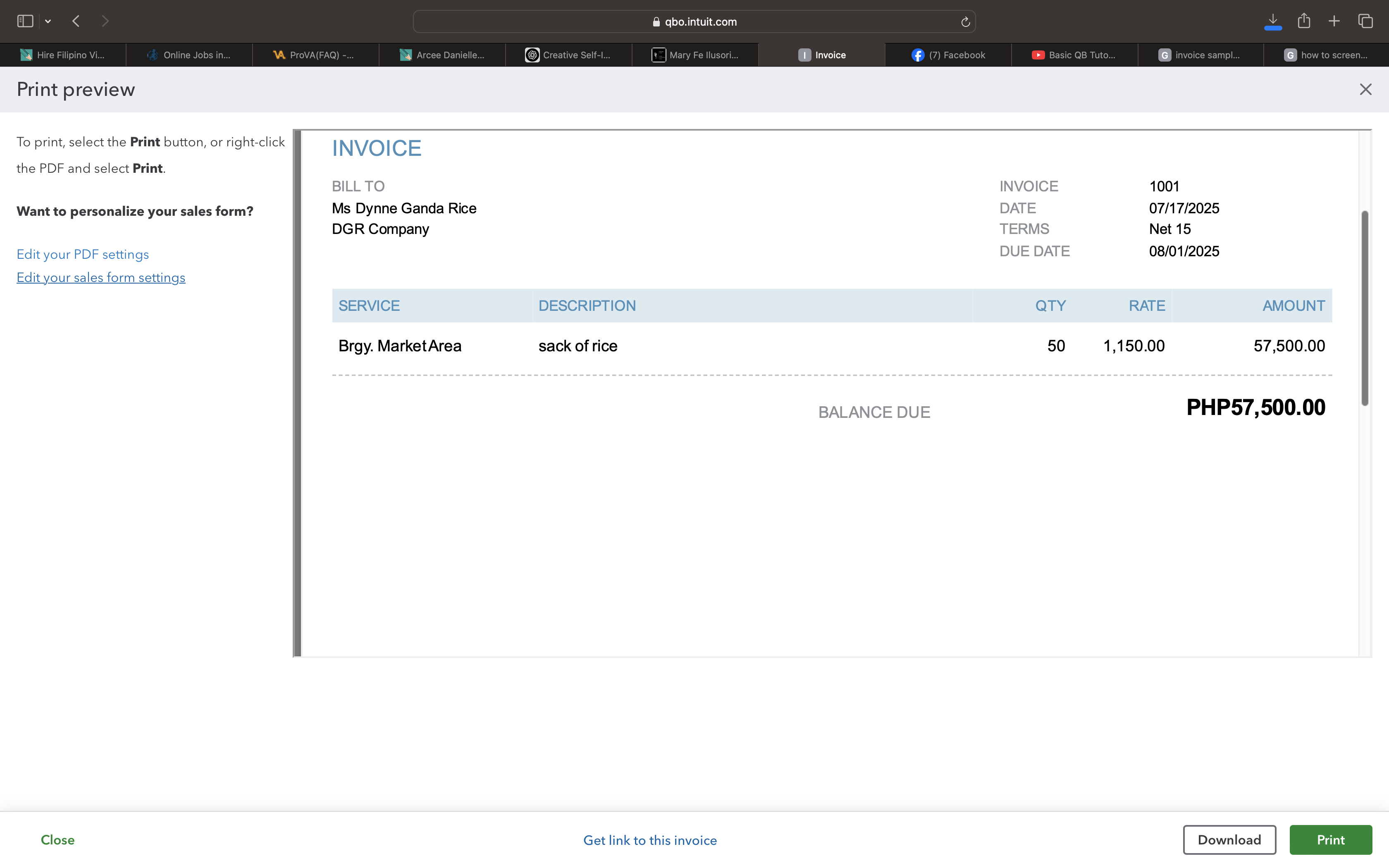Switch to the how to screen... tab
Image resolution: width=1389 pixels, height=868 pixels.
click(1326, 55)
